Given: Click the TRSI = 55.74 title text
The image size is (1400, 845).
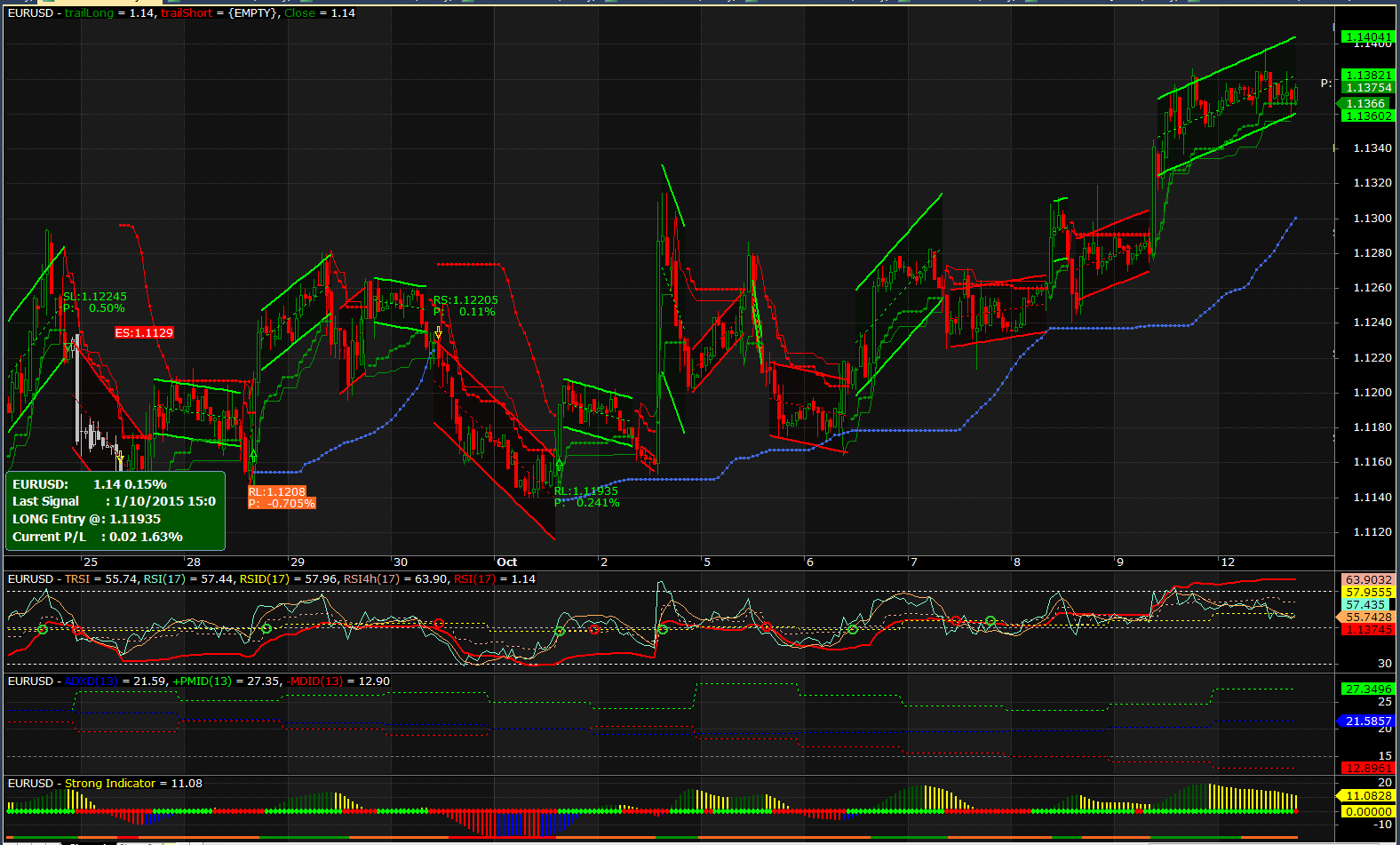Looking at the screenshot, I should pos(101,579).
